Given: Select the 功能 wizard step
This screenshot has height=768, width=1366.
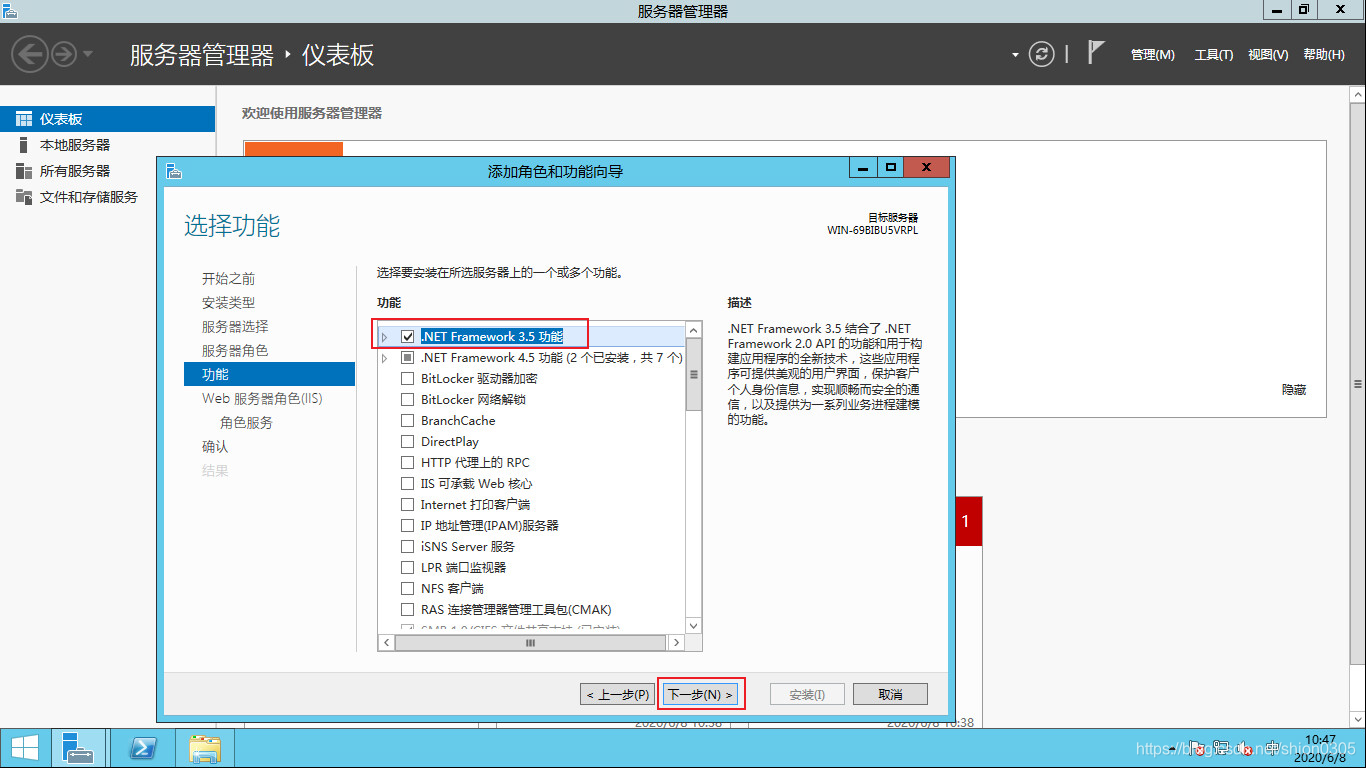Looking at the screenshot, I should pos(269,375).
